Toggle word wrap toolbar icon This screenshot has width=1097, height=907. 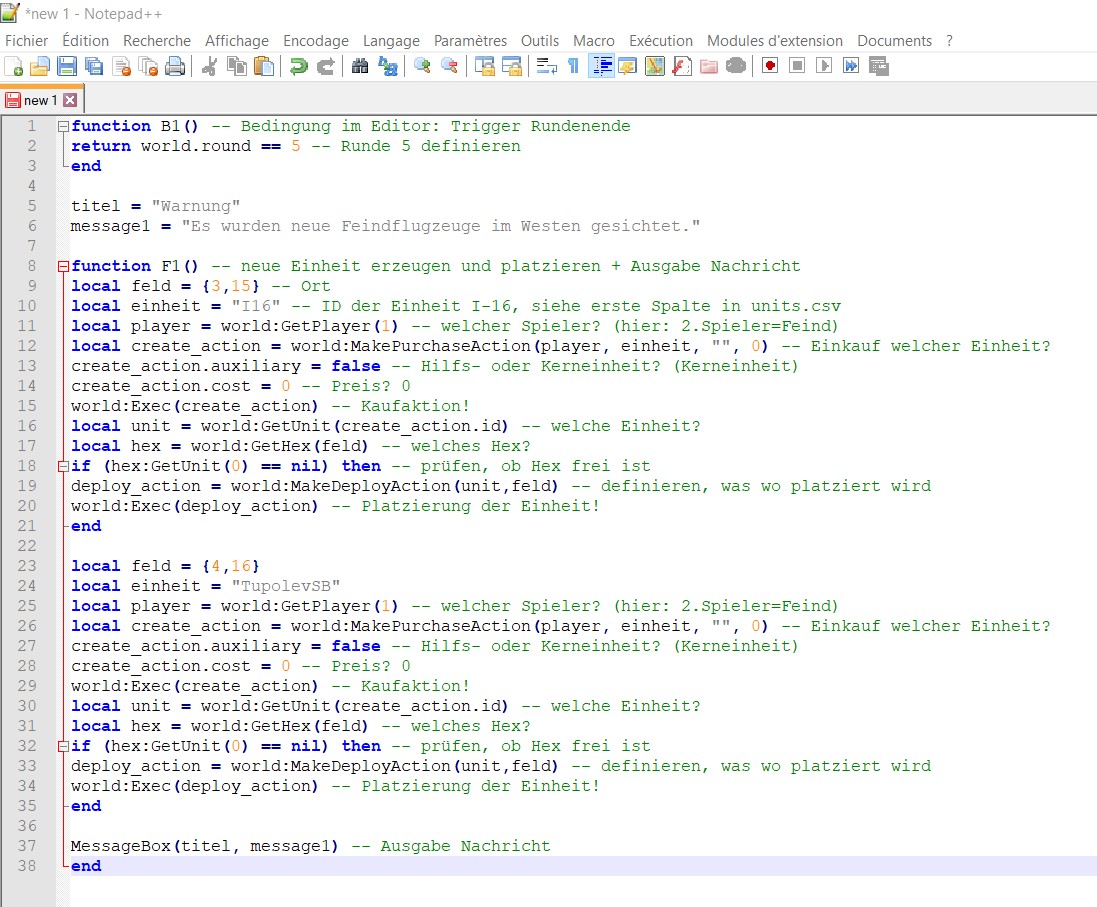546,66
